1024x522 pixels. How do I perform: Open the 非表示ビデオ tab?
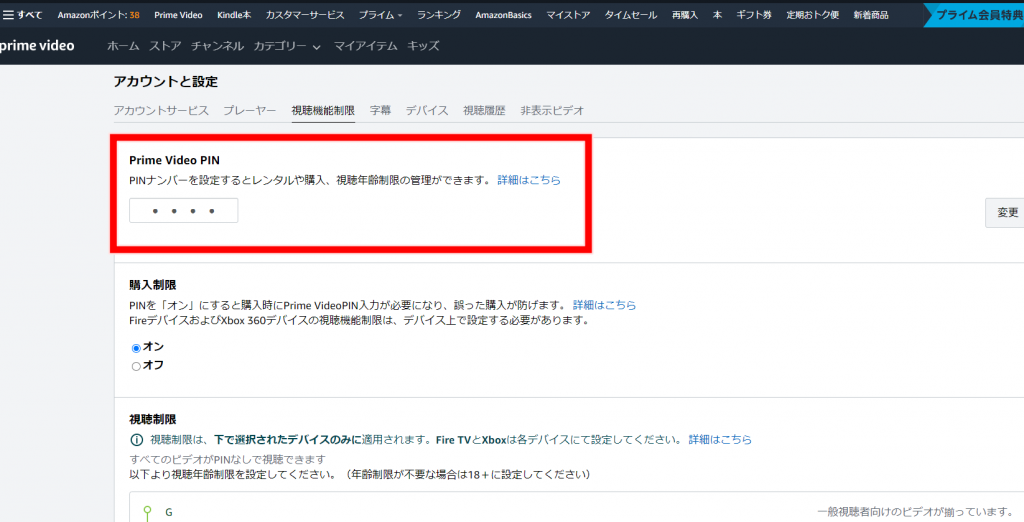pyautogui.click(x=552, y=110)
